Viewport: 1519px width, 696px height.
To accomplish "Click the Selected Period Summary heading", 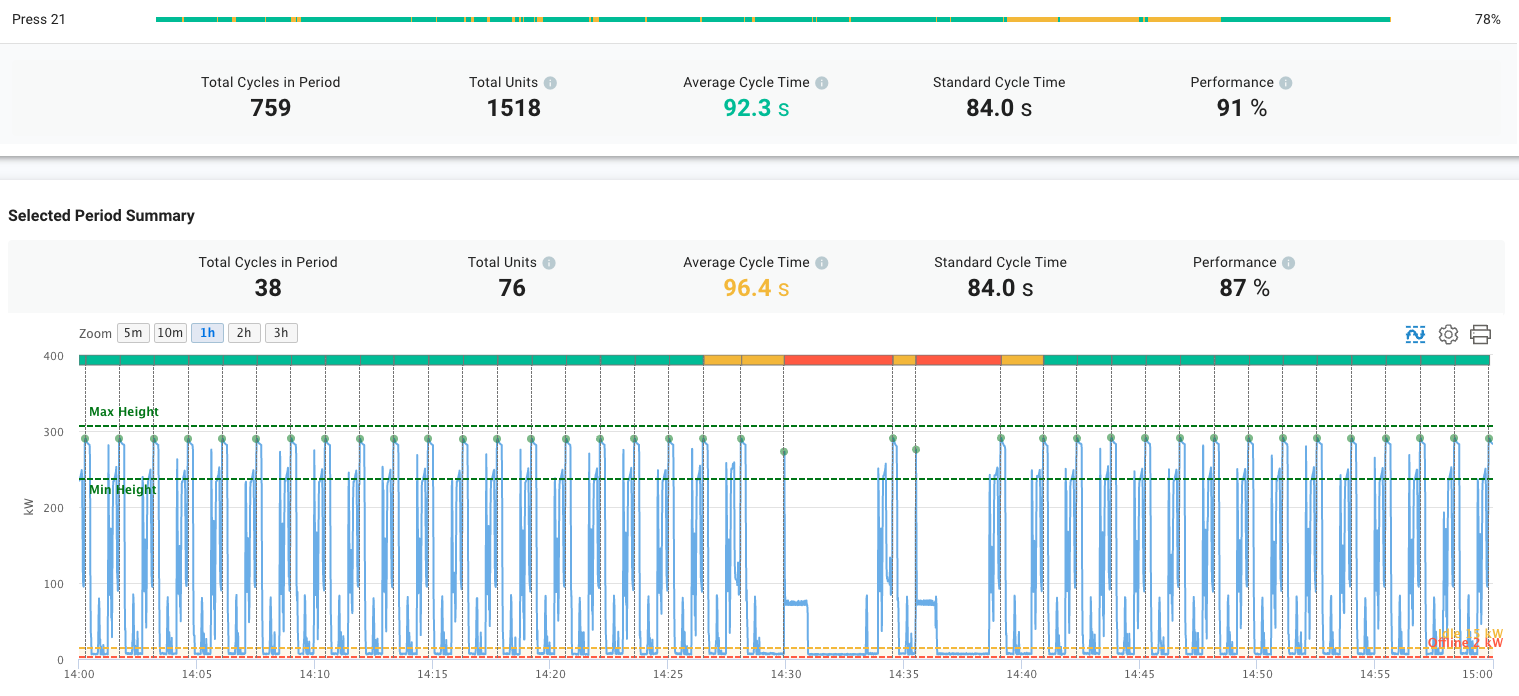I will coord(100,216).
